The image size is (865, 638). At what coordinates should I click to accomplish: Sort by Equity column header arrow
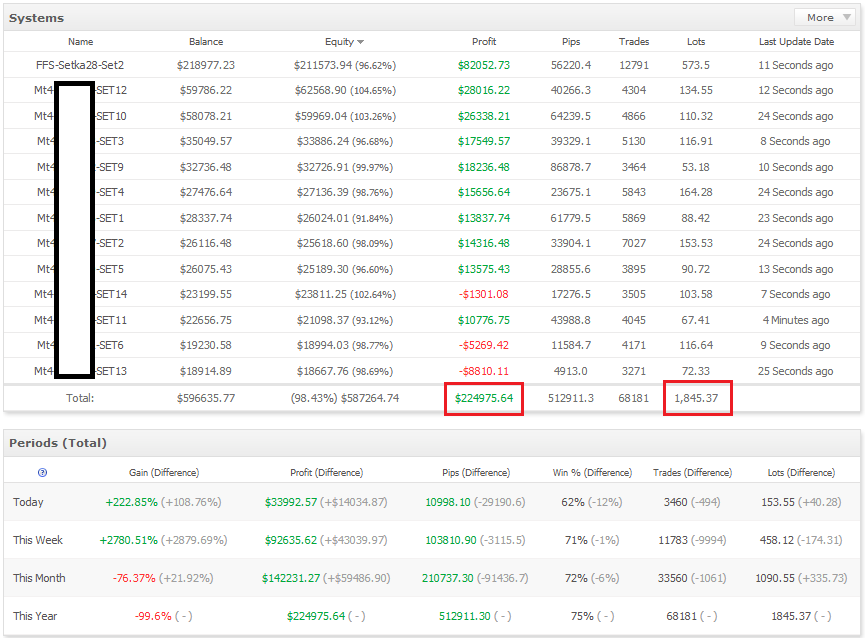[360, 42]
